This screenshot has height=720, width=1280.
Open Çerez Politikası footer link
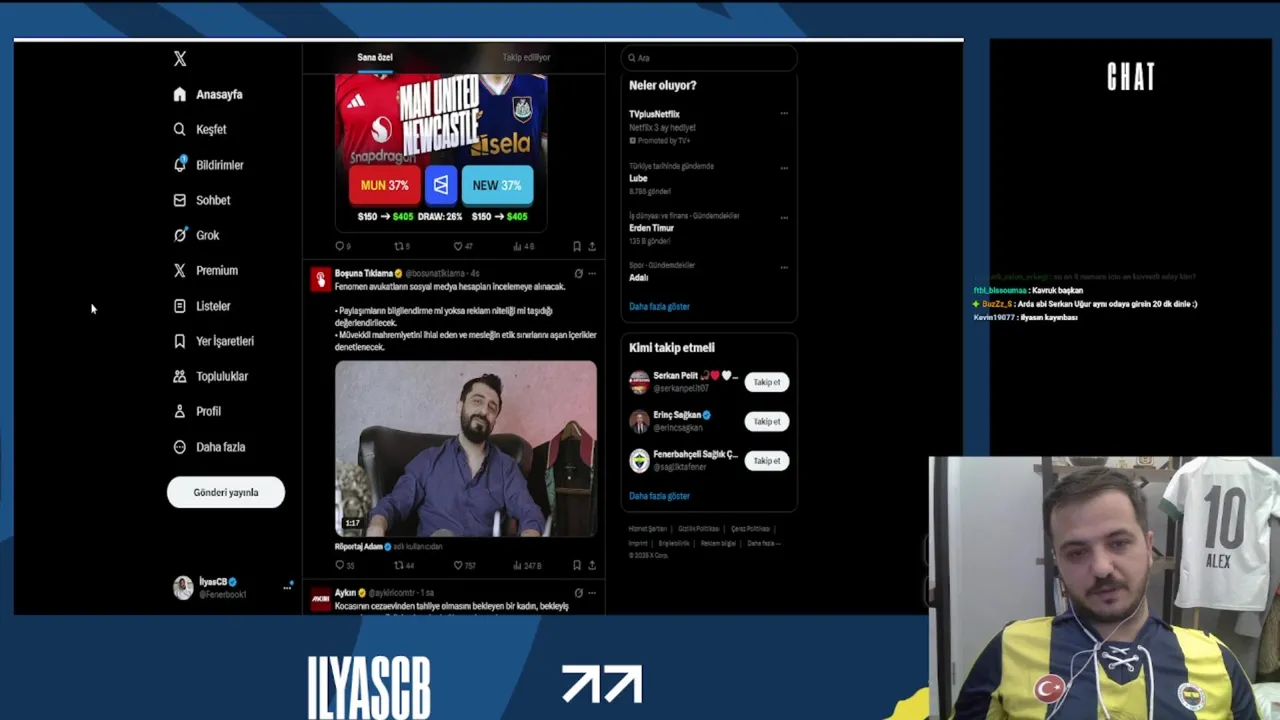click(x=750, y=529)
